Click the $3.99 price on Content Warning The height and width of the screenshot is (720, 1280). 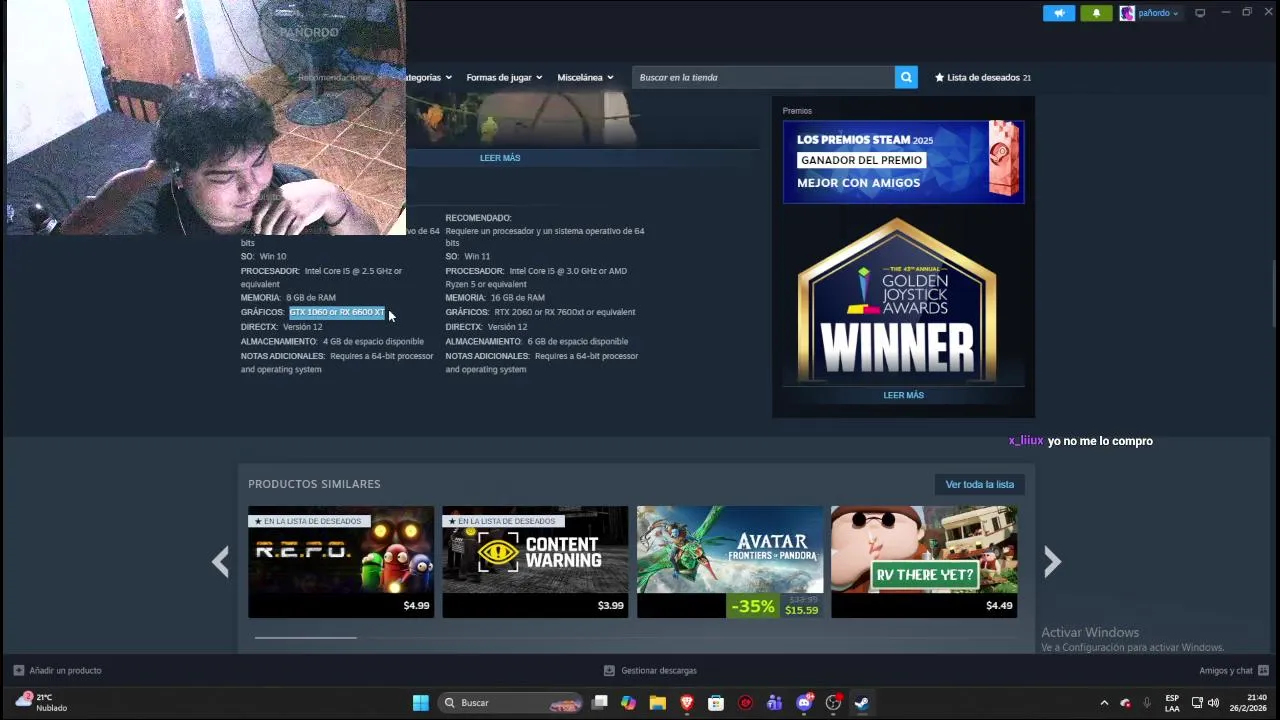(x=610, y=605)
